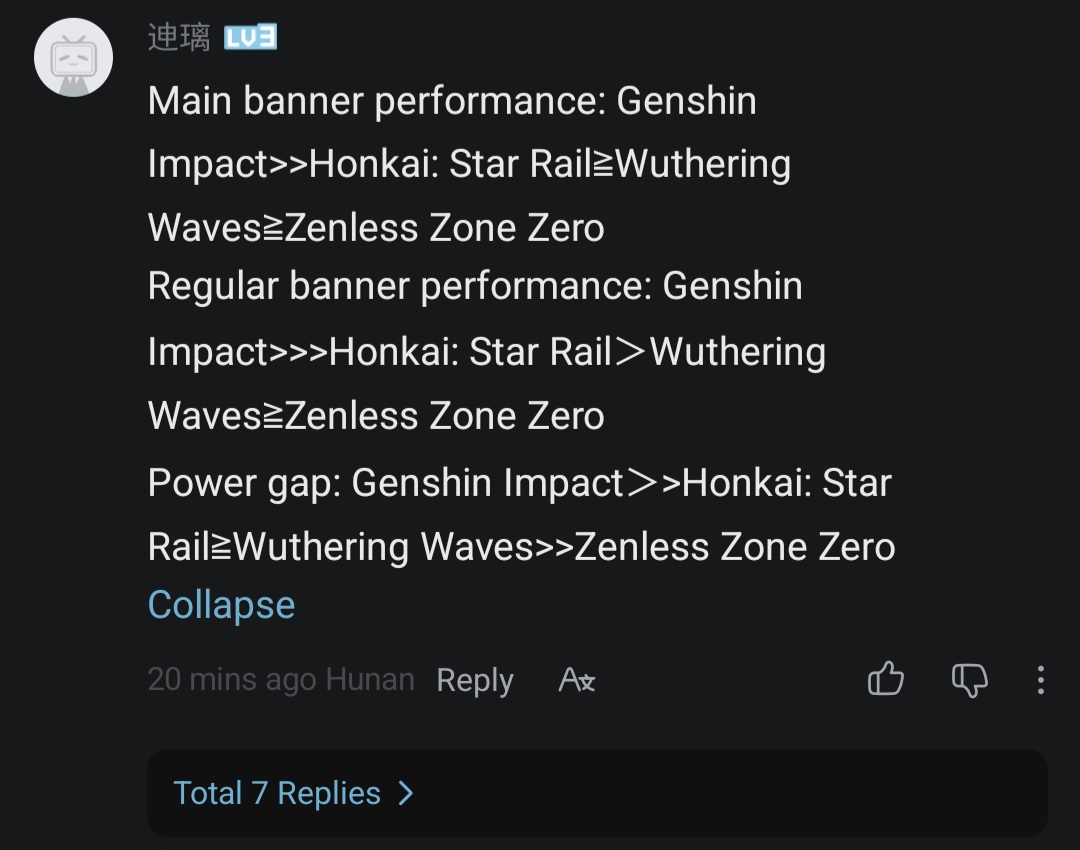Select the Main banner performance line
Viewport: 1080px width, 850px height.
pyautogui.click(x=452, y=101)
